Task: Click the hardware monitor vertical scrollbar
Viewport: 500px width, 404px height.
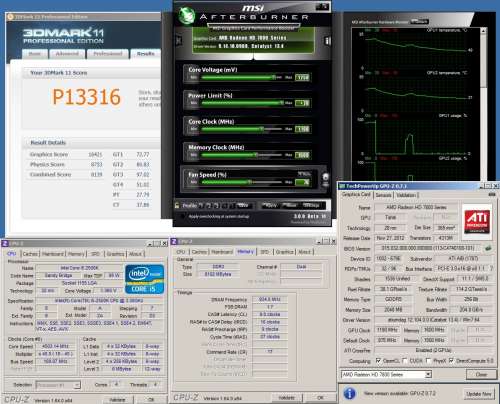Action: 483,104
